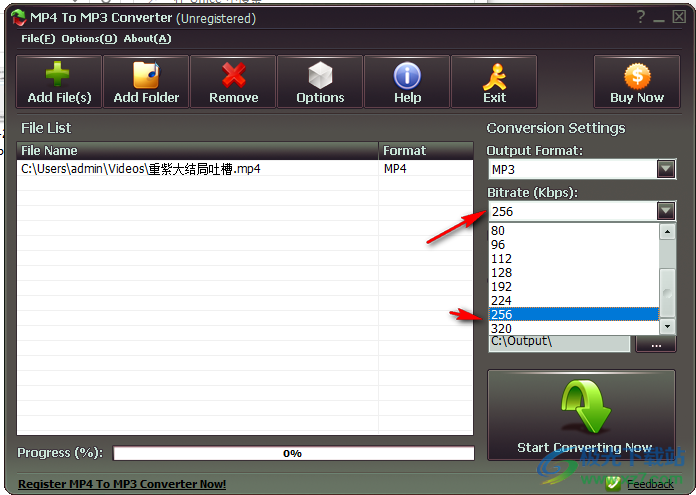Choose 112 Kbps bitrate option
The width and height of the screenshot is (696, 495).
(x=573, y=258)
